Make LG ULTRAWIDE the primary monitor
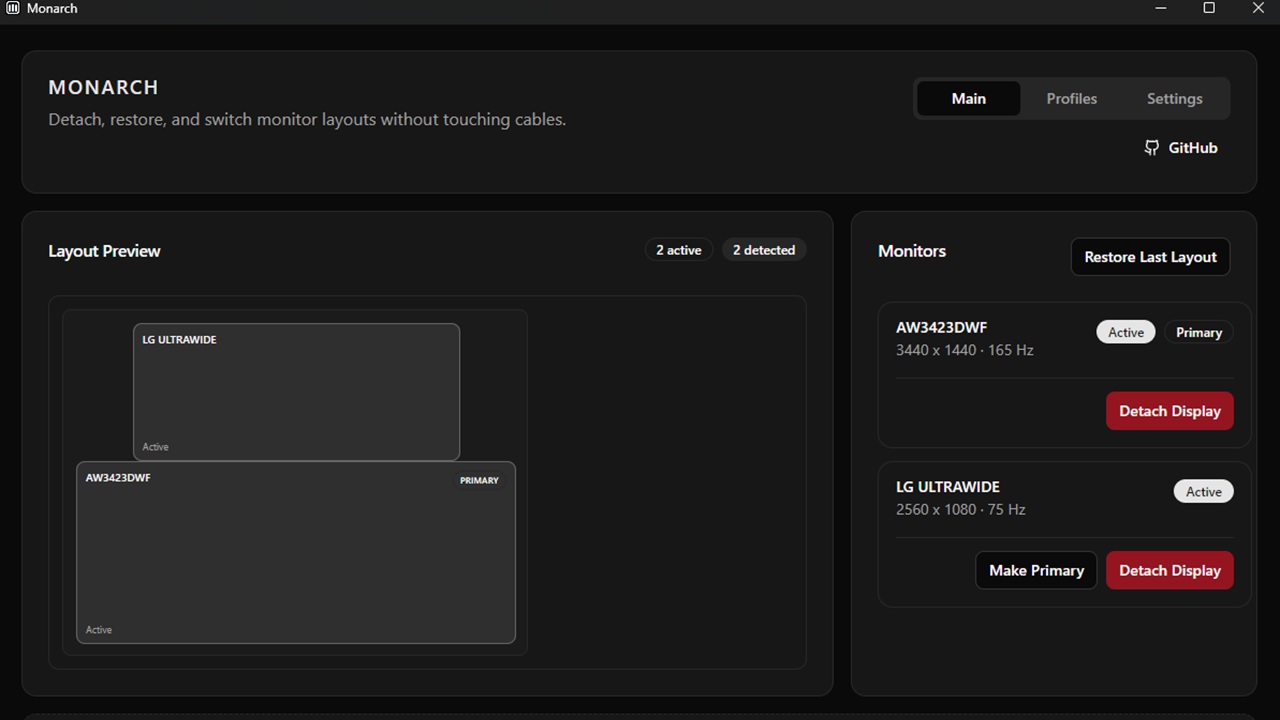 (x=1036, y=570)
